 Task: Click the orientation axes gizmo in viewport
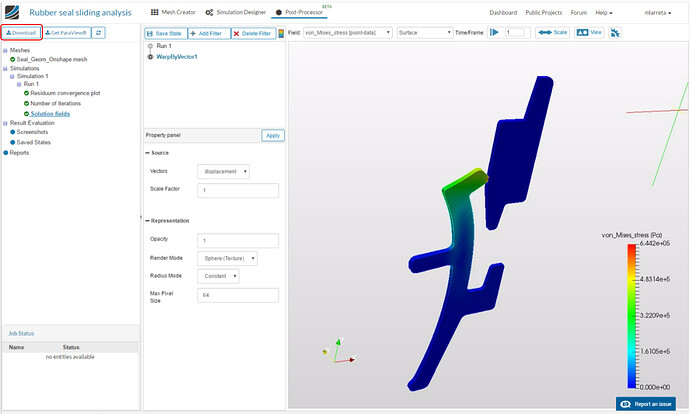(339, 352)
